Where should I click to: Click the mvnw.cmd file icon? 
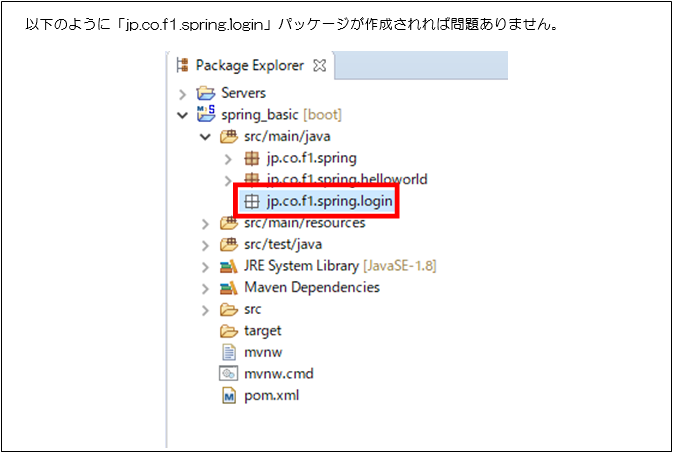click(x=228, y=374)
